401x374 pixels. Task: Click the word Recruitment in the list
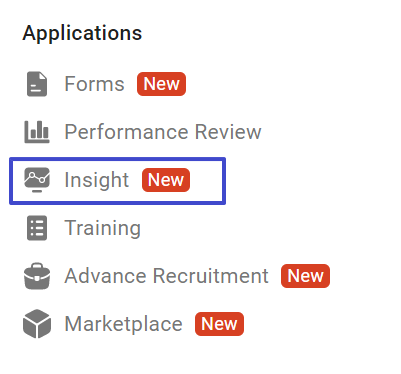211,276
